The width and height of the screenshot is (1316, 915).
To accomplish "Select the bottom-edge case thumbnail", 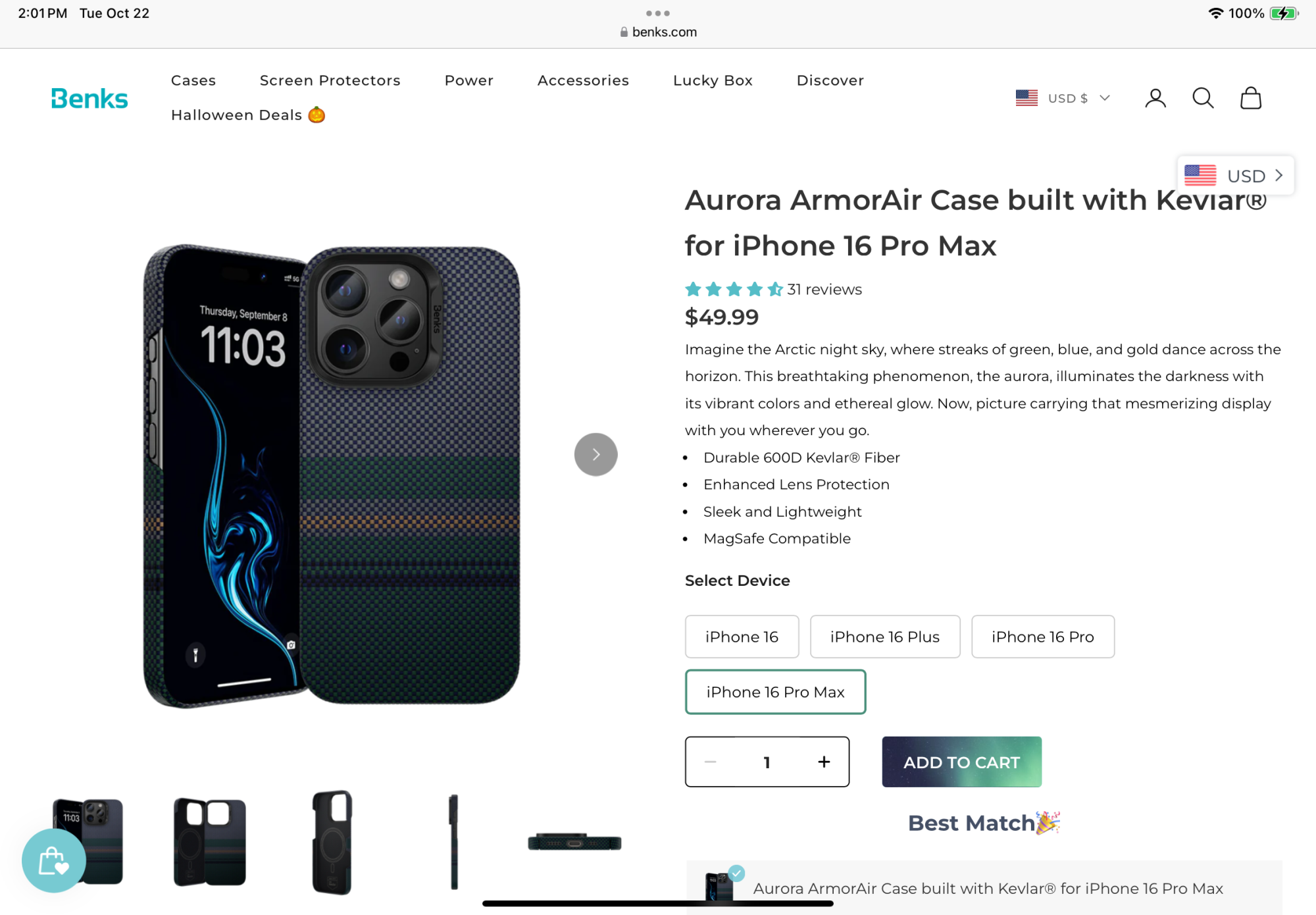I will (574, 842).
